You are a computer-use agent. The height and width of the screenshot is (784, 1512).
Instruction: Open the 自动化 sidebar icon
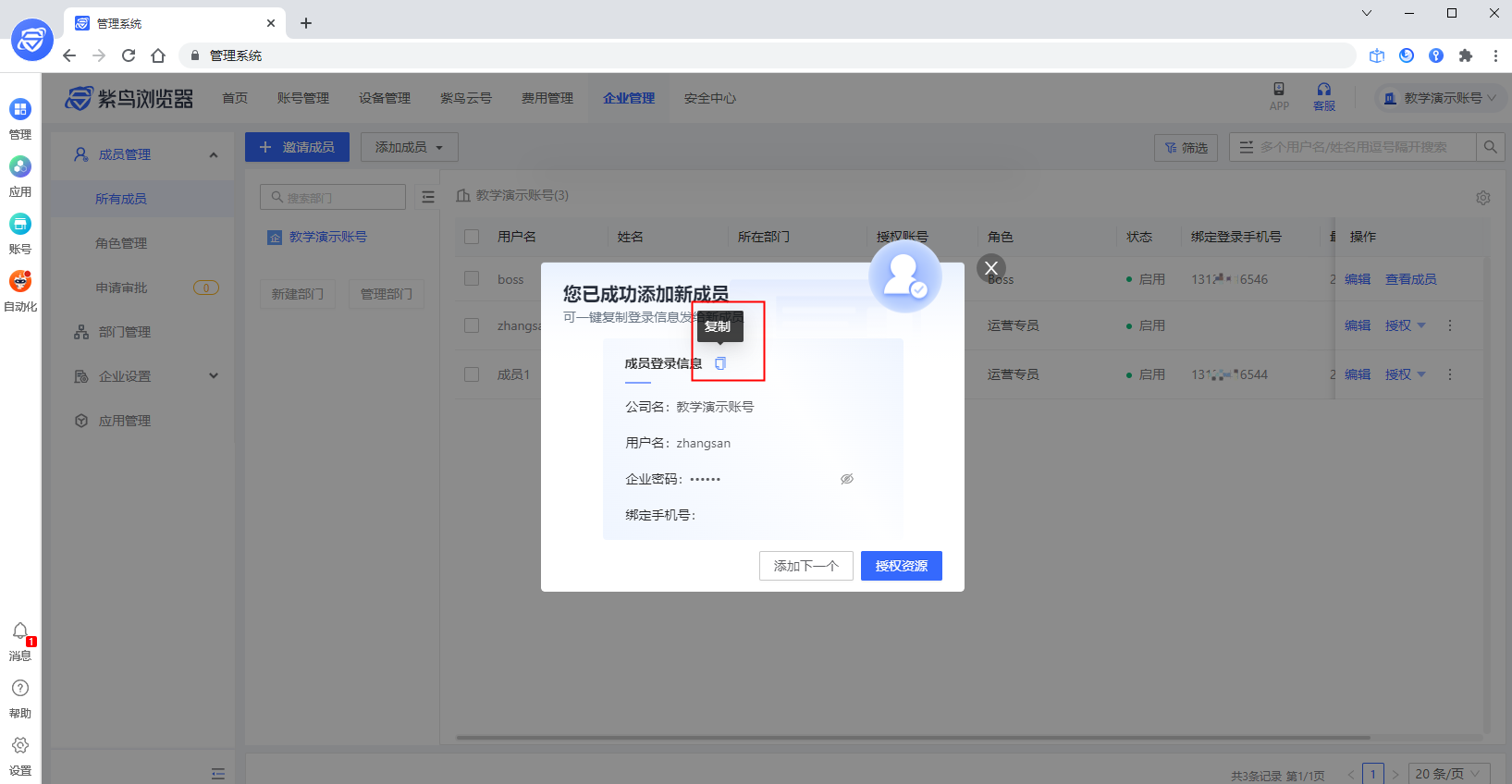20,282
